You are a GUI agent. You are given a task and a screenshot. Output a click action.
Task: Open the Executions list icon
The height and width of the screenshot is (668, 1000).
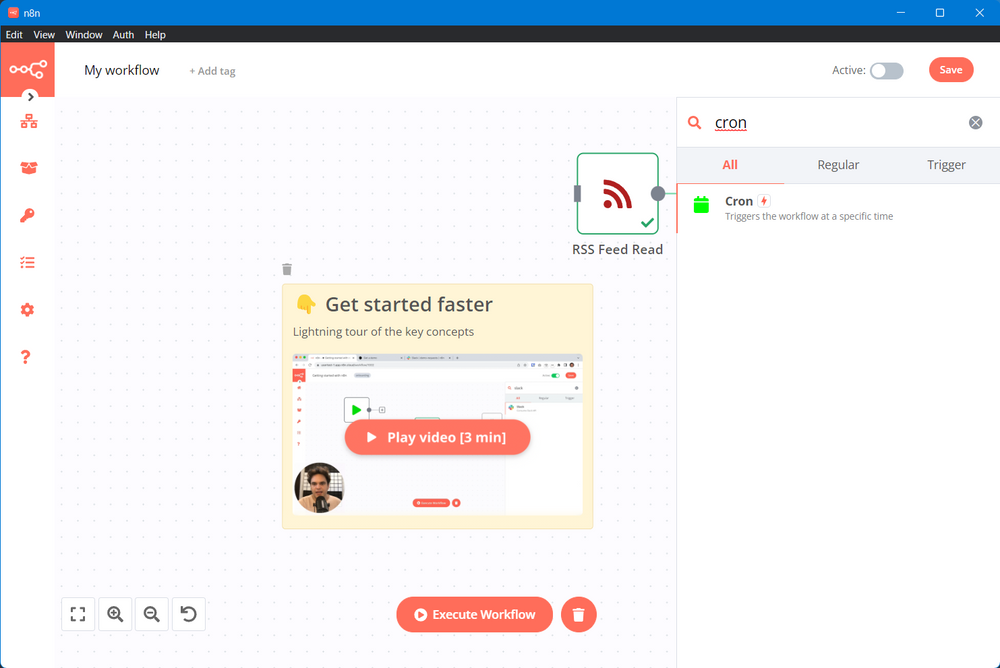[28, 262]
